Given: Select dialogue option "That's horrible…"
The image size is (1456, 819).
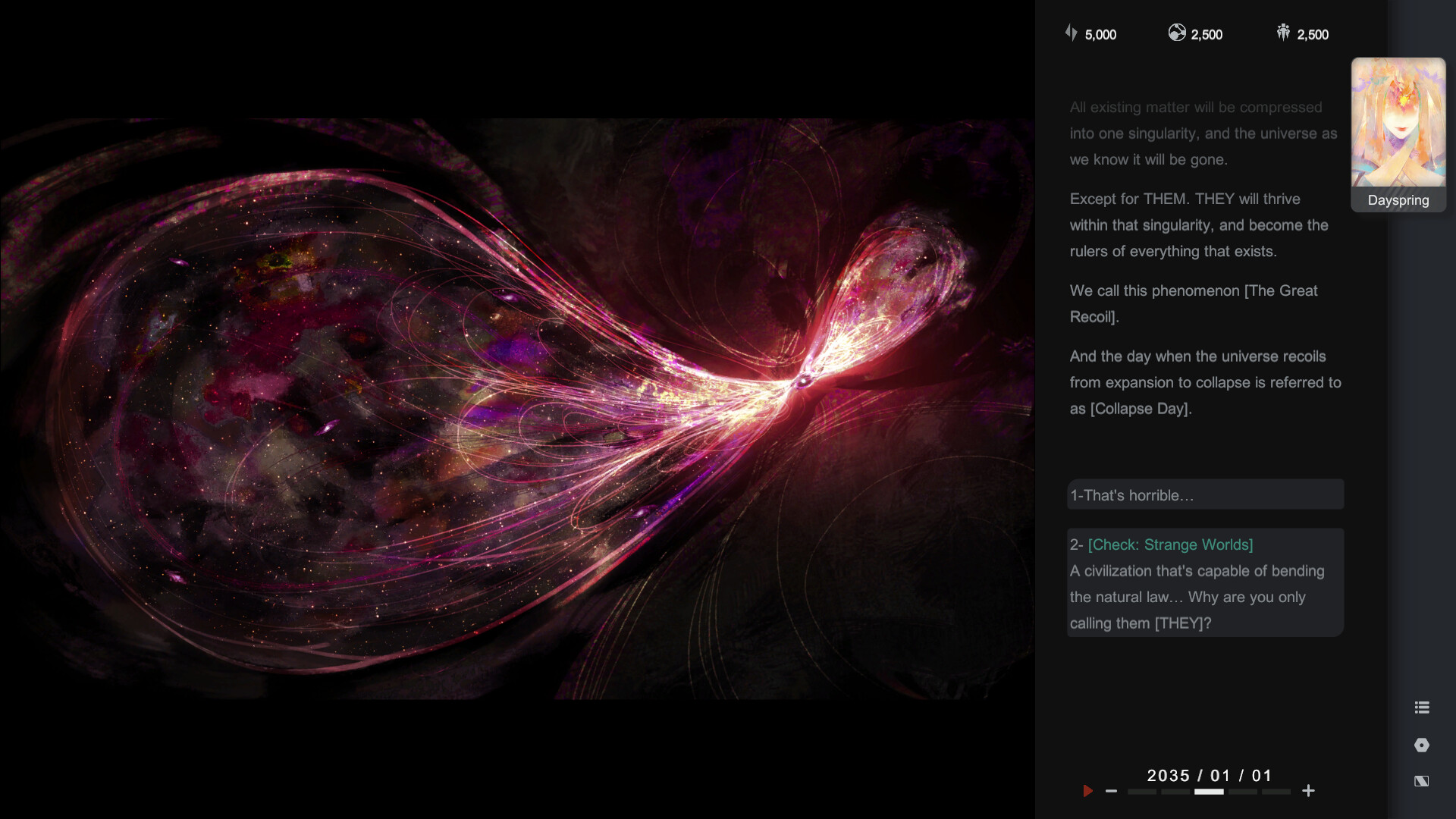Looking at the screenshot, I should (x=1204, y=494).
